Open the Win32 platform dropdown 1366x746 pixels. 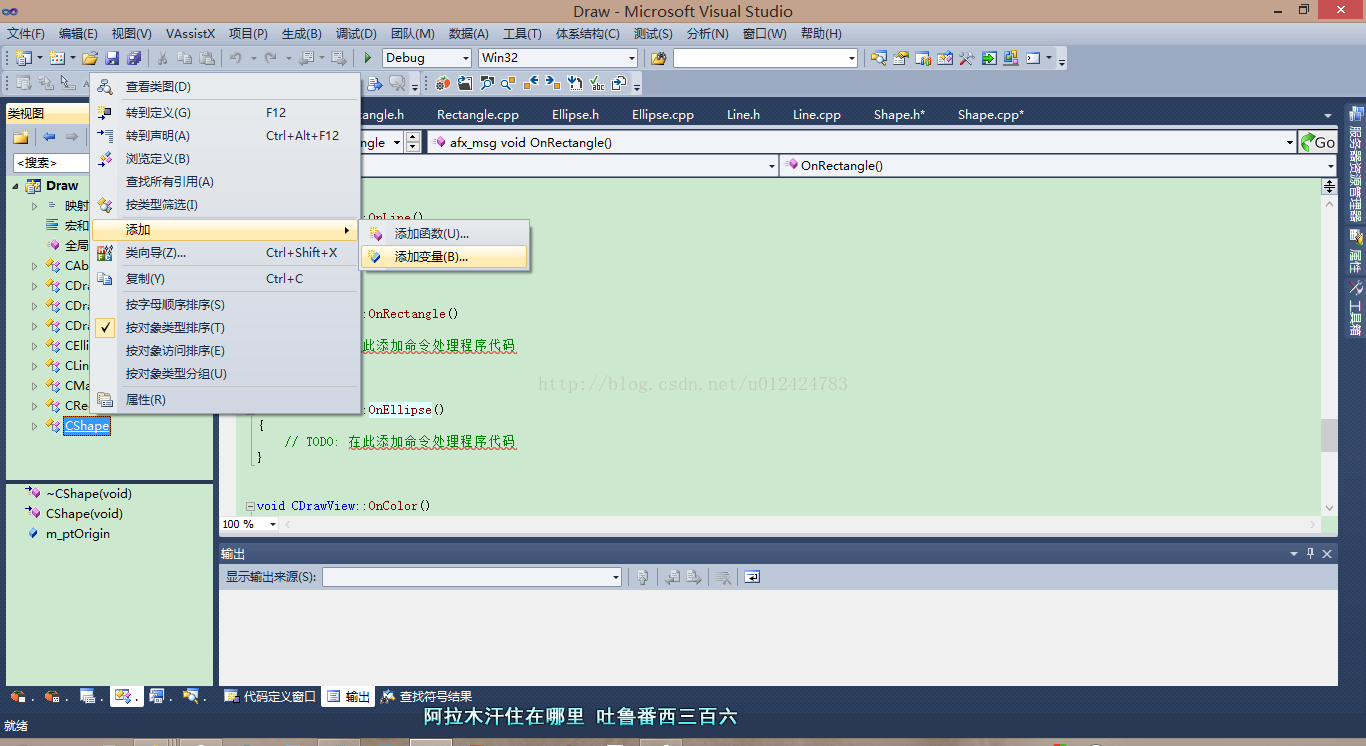pyautogui.click(x=631, y=58)
